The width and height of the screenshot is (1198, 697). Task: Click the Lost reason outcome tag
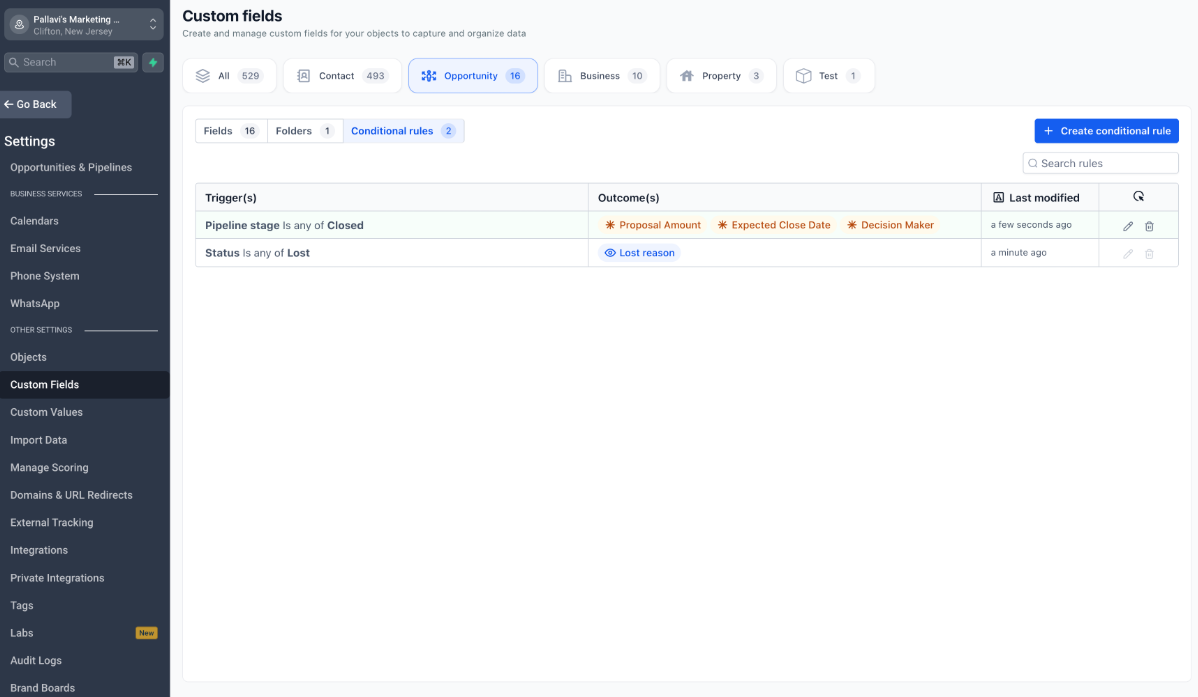coord(639,253)
